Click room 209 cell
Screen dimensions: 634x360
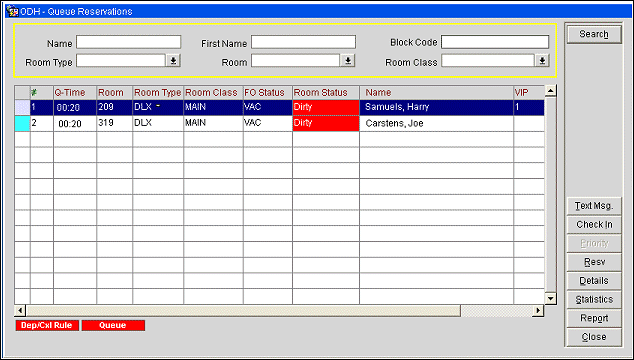114,108
